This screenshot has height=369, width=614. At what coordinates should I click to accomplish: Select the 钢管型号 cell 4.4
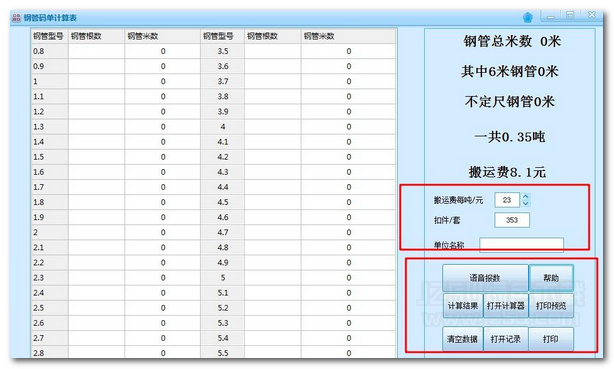(x=223, y=187)
